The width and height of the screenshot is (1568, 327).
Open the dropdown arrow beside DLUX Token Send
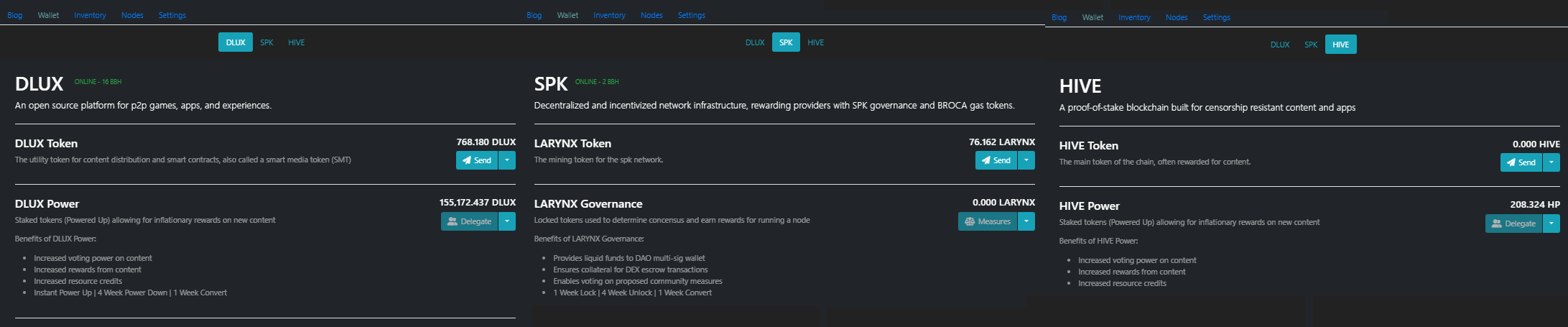(507, 160)
